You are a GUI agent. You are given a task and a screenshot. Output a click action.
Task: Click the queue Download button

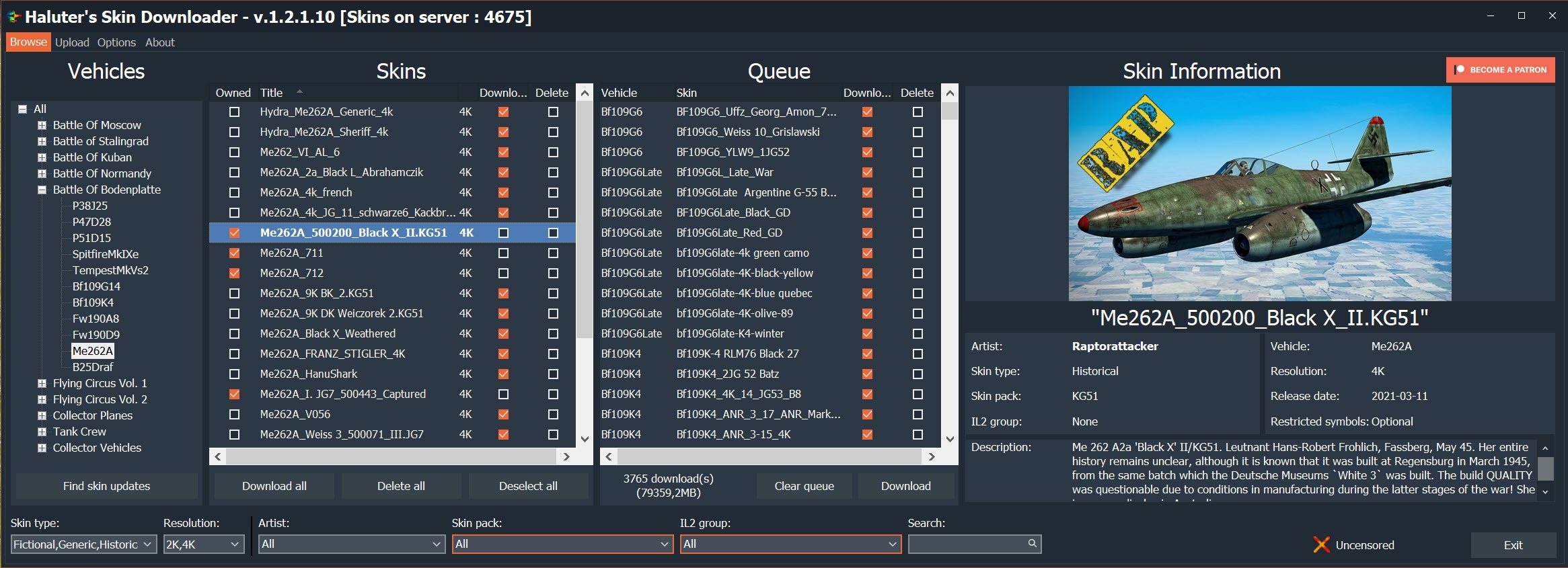tap(906, 486)
